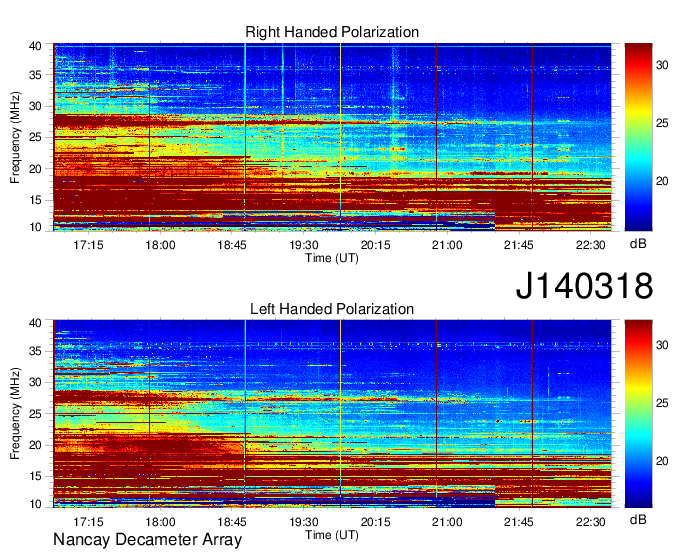
Task: Click the 'Frequency (MHz)' axis label of the Right Handed plot
Action: click(x=15, y=137)
